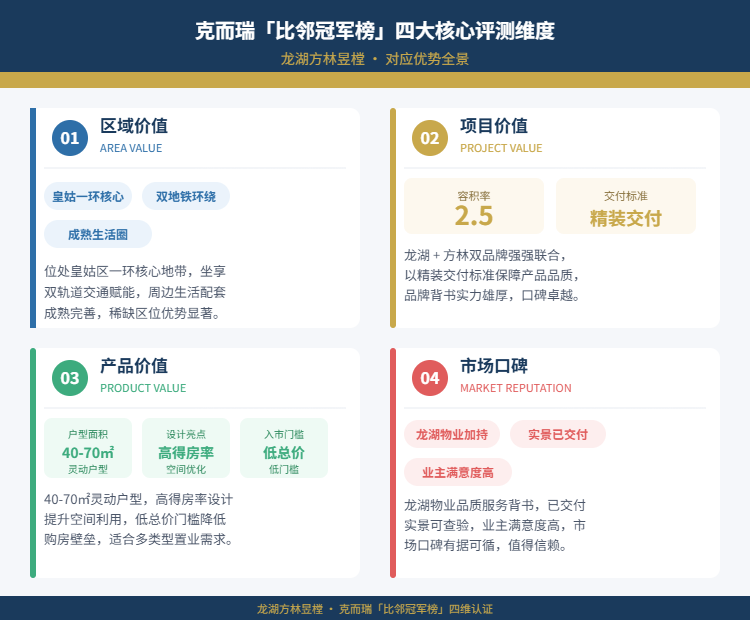Select the 业主满意度高 tag
This screenshot has width=750, height=620.
point(458,473)
